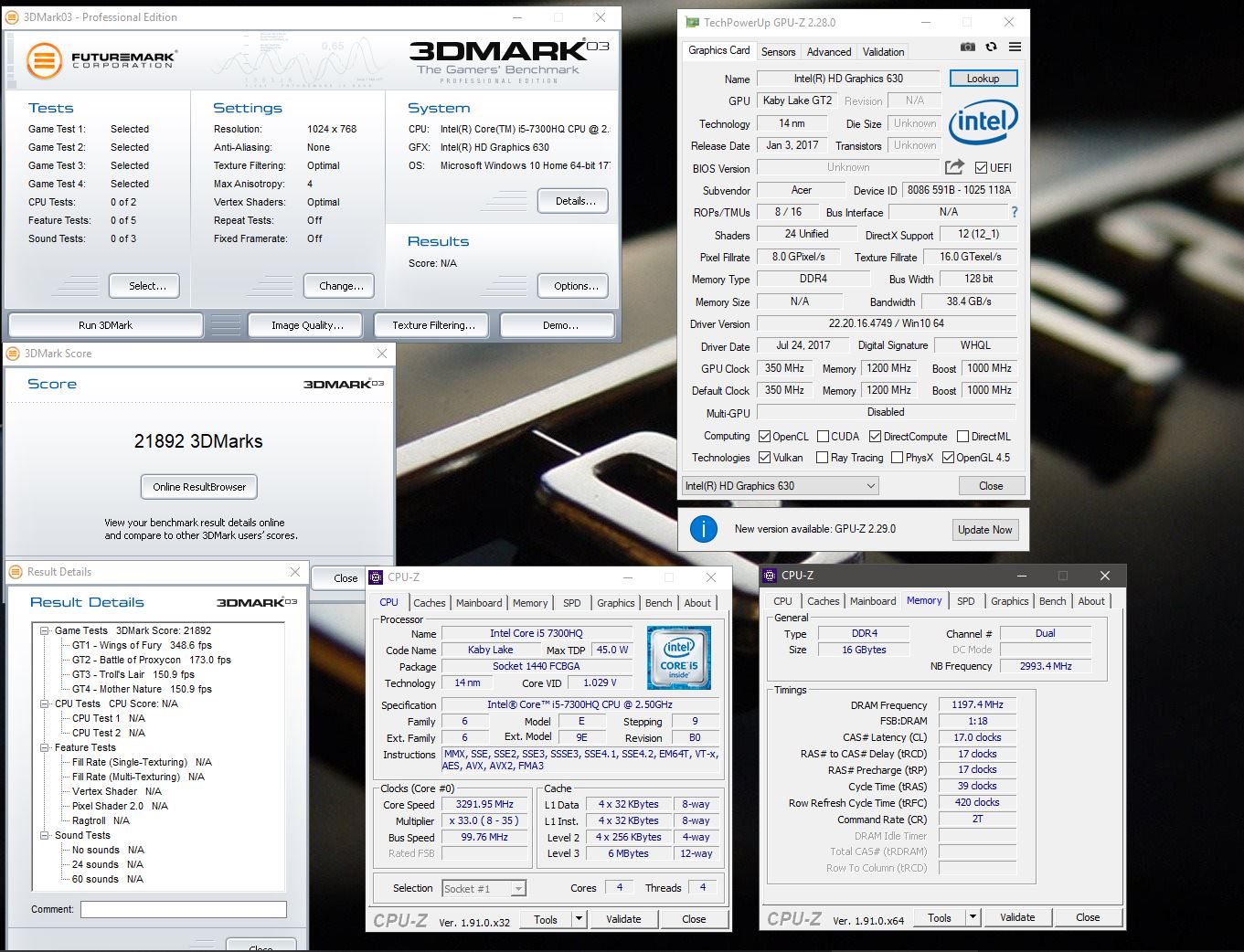Viewport: 1244px width, 952px height.
Task: Select GT4 - Mother Nature result row
Action: point(142,689)
